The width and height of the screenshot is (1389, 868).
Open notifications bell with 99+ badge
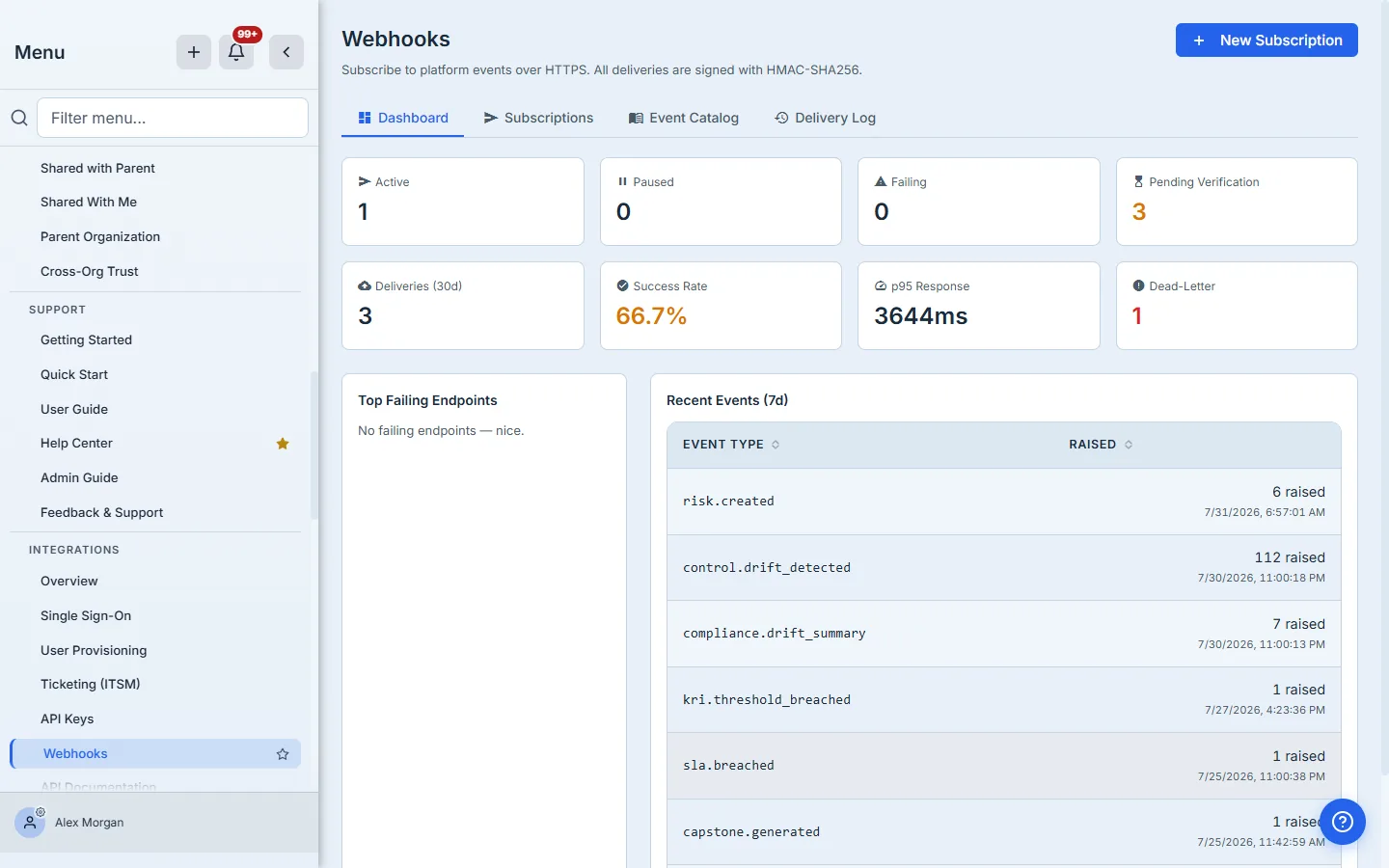(x=236, y=52)
